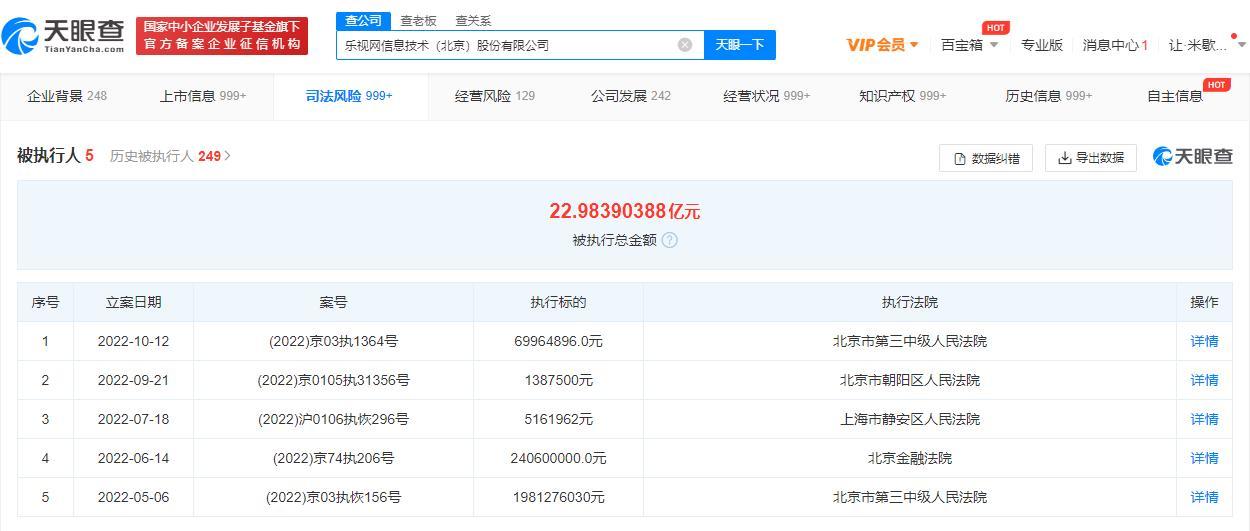Click the date 2022-06-14
The width and height of the screenshot is (1250, 531).
click(x=133, y=458)
